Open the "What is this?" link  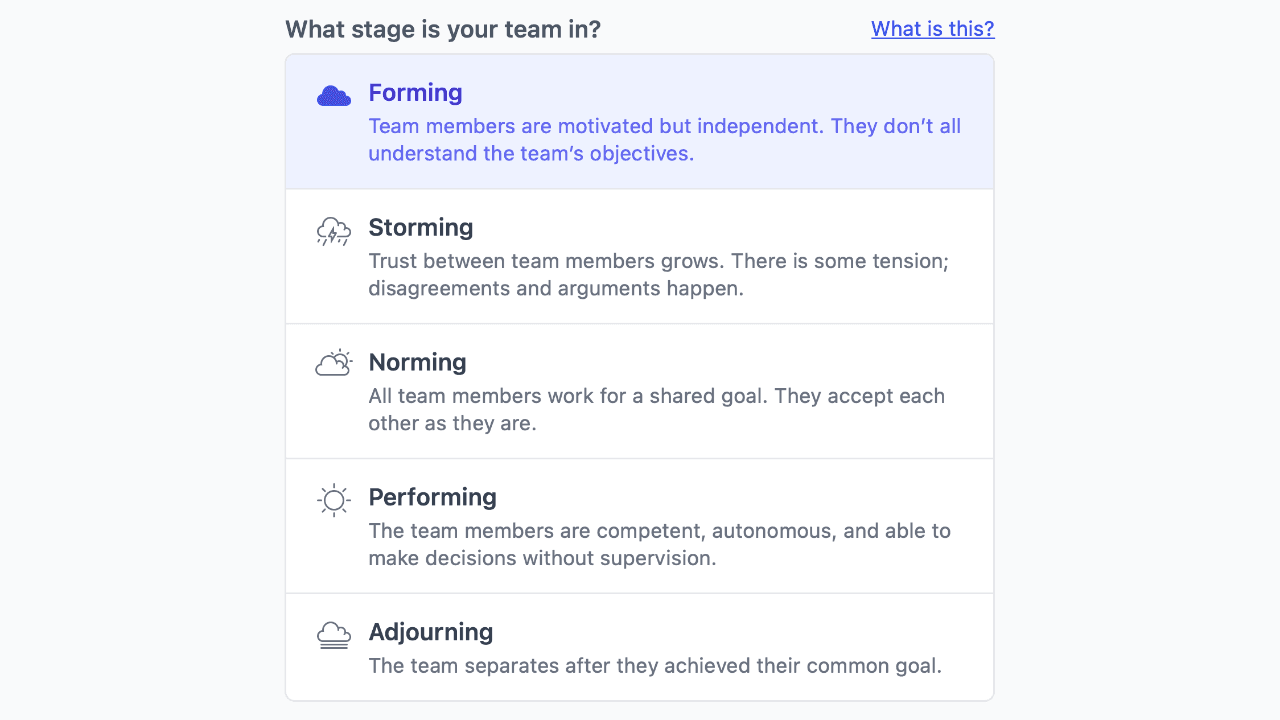932,29
